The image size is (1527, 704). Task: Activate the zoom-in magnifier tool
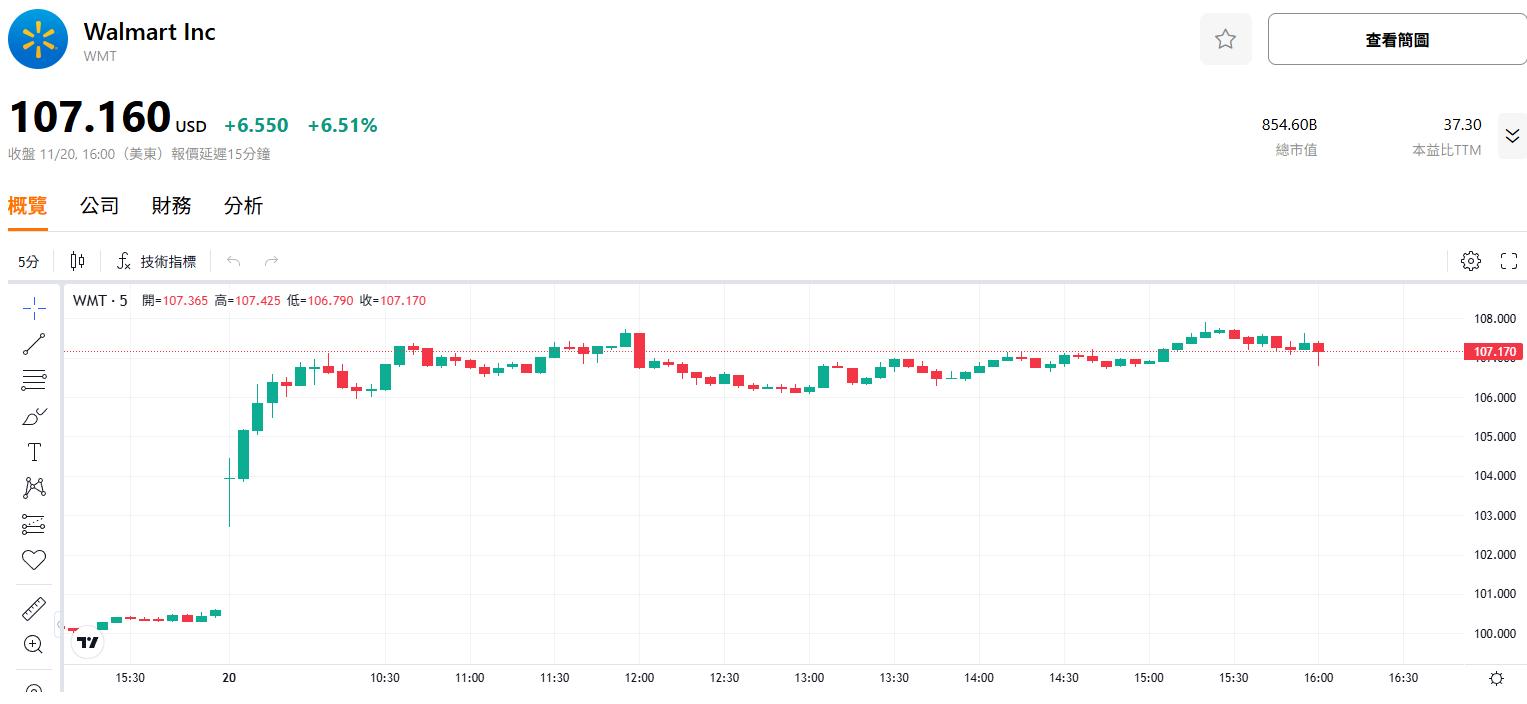point(34,644)
